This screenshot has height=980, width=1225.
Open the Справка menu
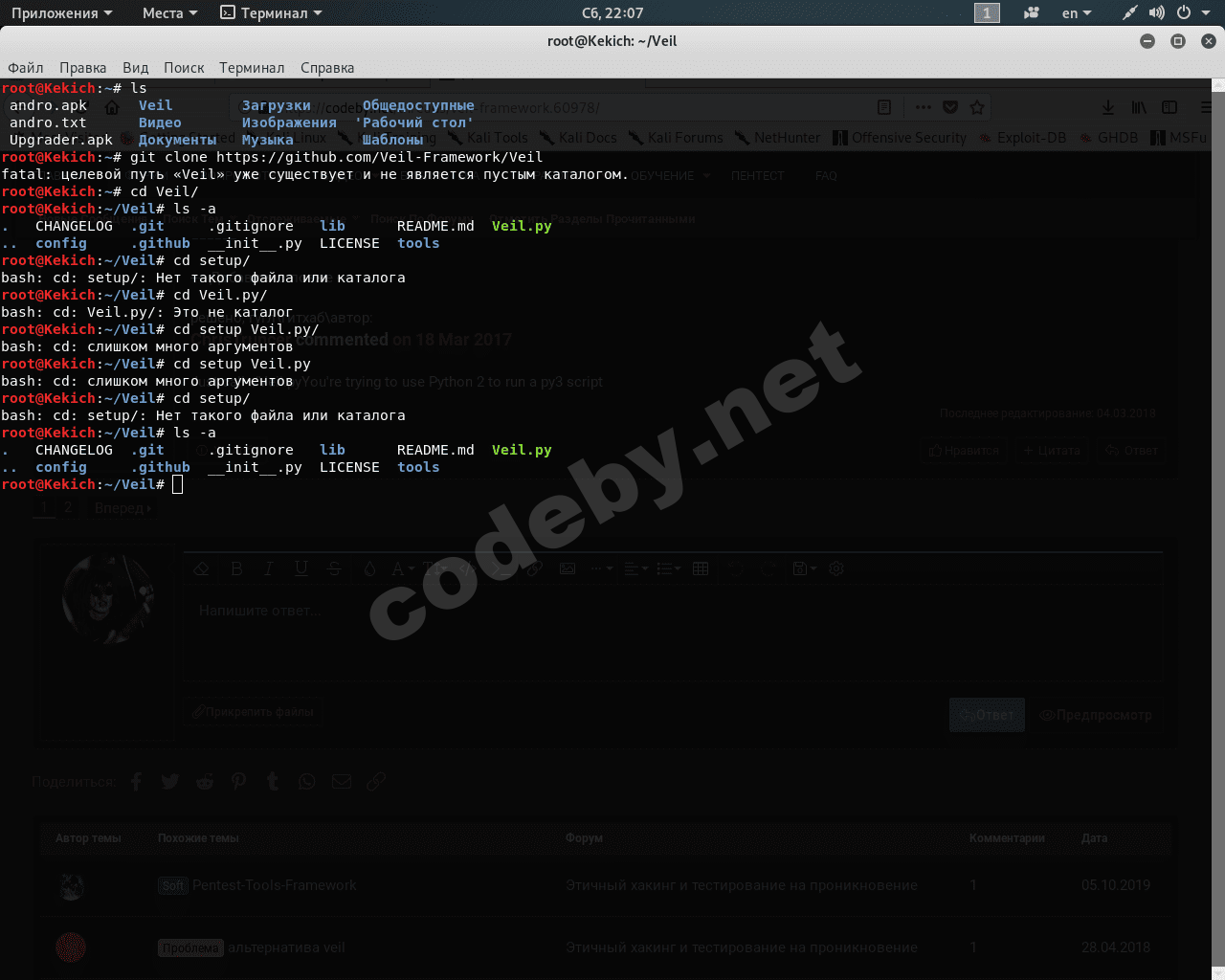(327, 67)
